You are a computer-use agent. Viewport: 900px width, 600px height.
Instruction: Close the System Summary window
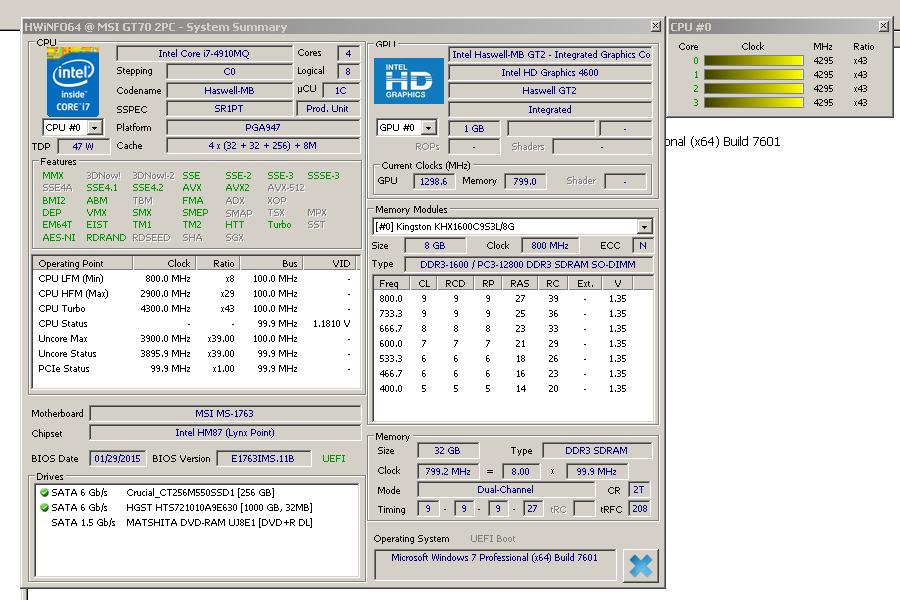click(655, 26)
